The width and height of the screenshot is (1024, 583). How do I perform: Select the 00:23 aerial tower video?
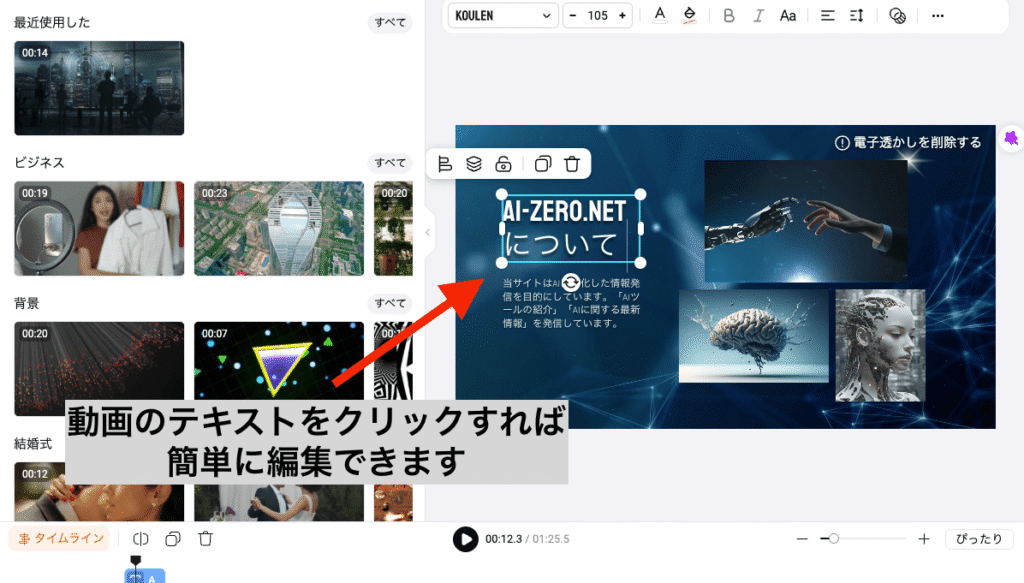point(279,228)
